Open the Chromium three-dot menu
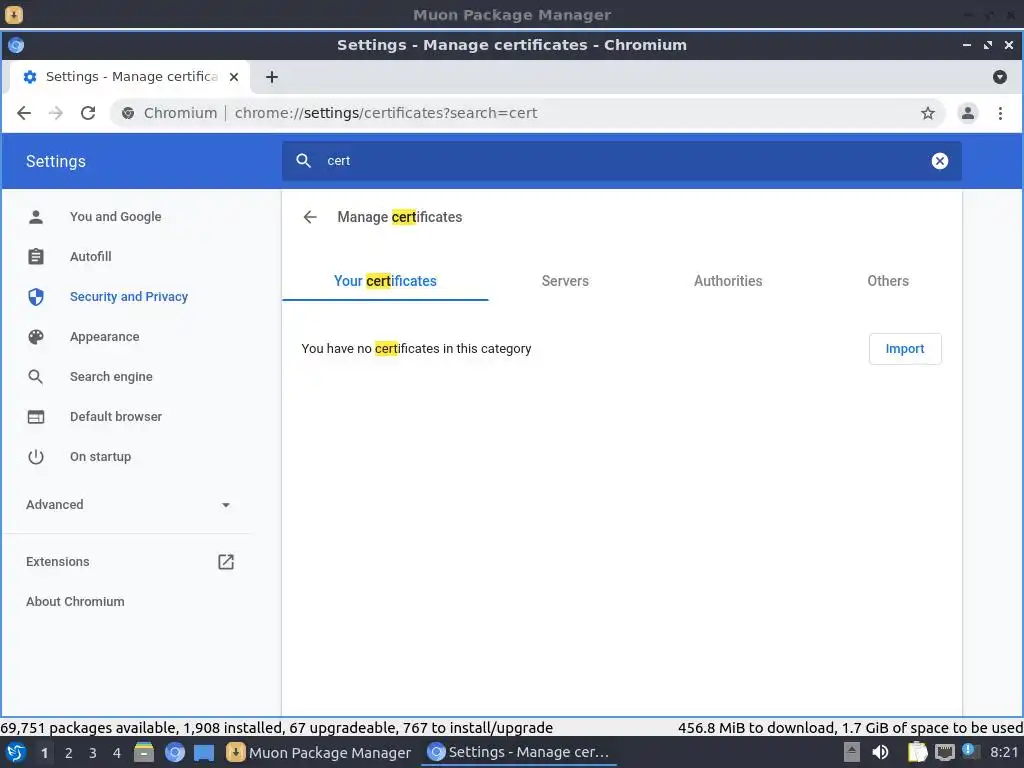 pos(1000,113)
